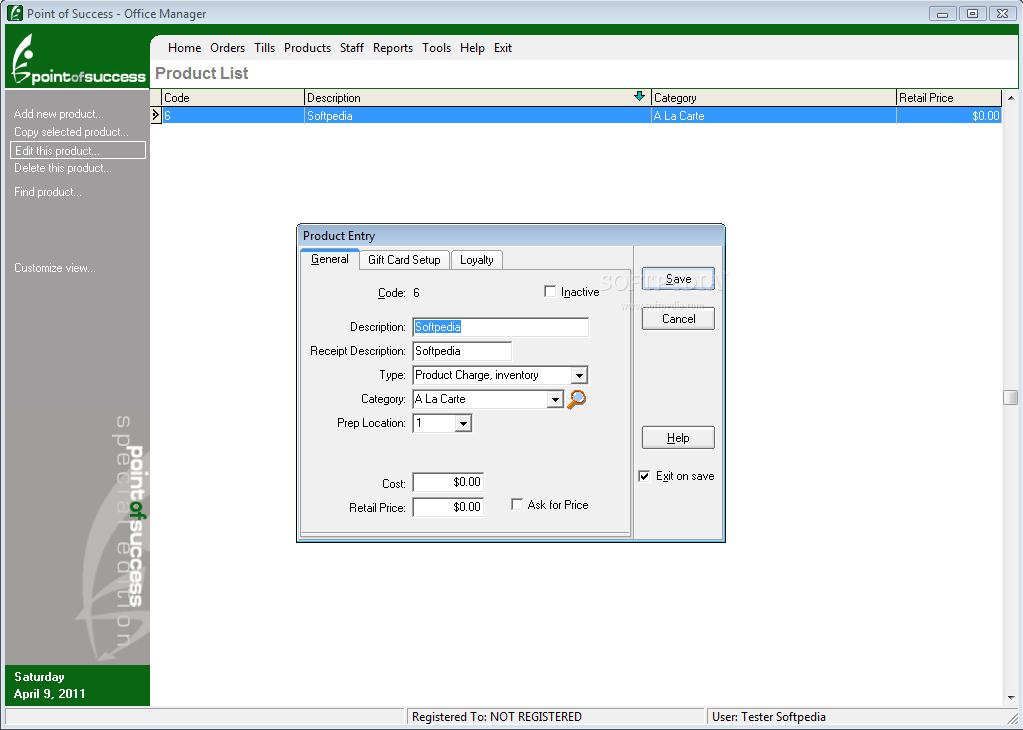Click the category lookup magnifier icon

point(576,399)
